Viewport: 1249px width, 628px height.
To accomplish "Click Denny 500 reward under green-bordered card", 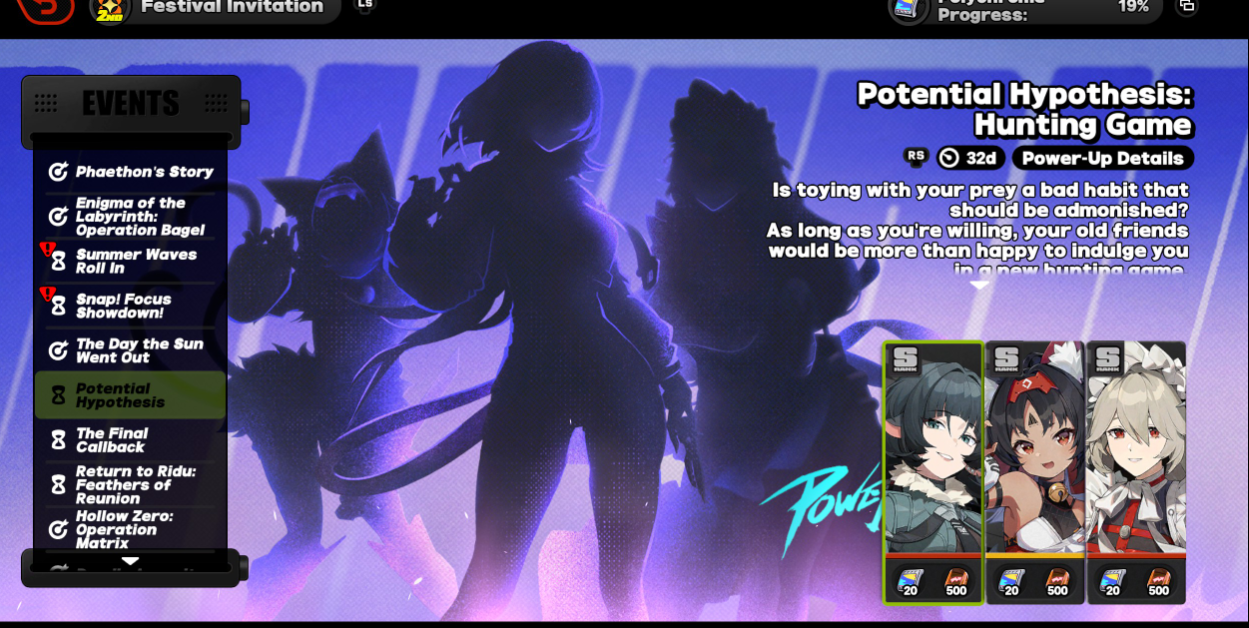I will 957,582.
